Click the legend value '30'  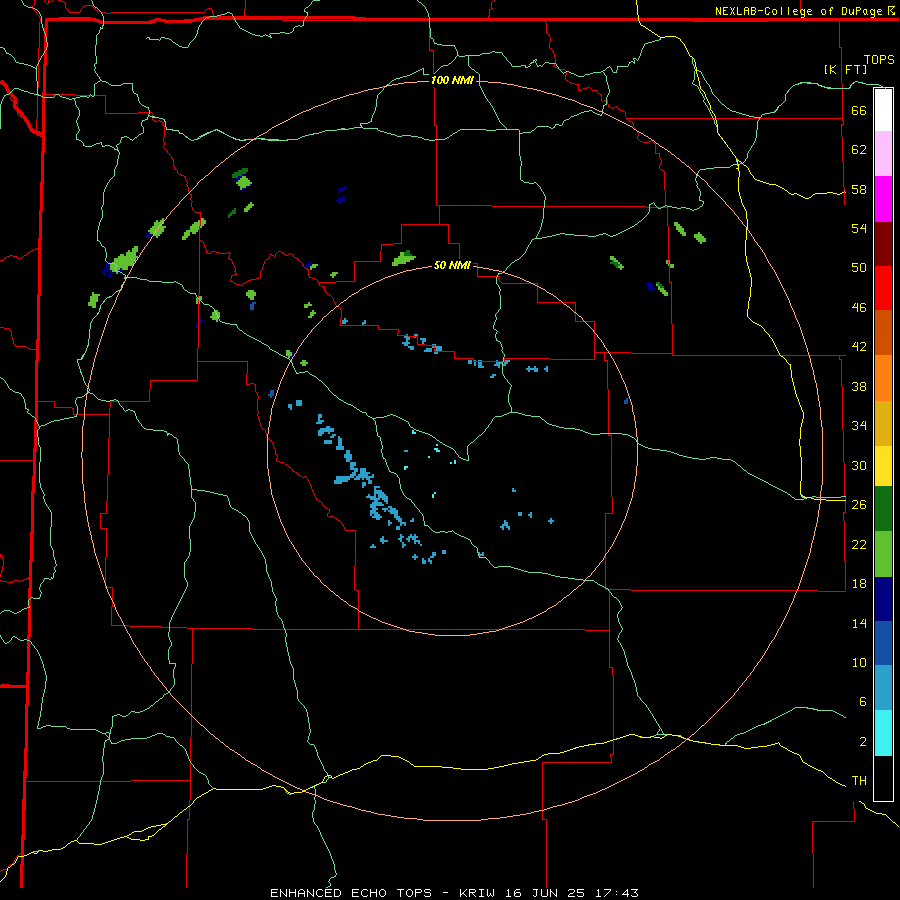859,465
